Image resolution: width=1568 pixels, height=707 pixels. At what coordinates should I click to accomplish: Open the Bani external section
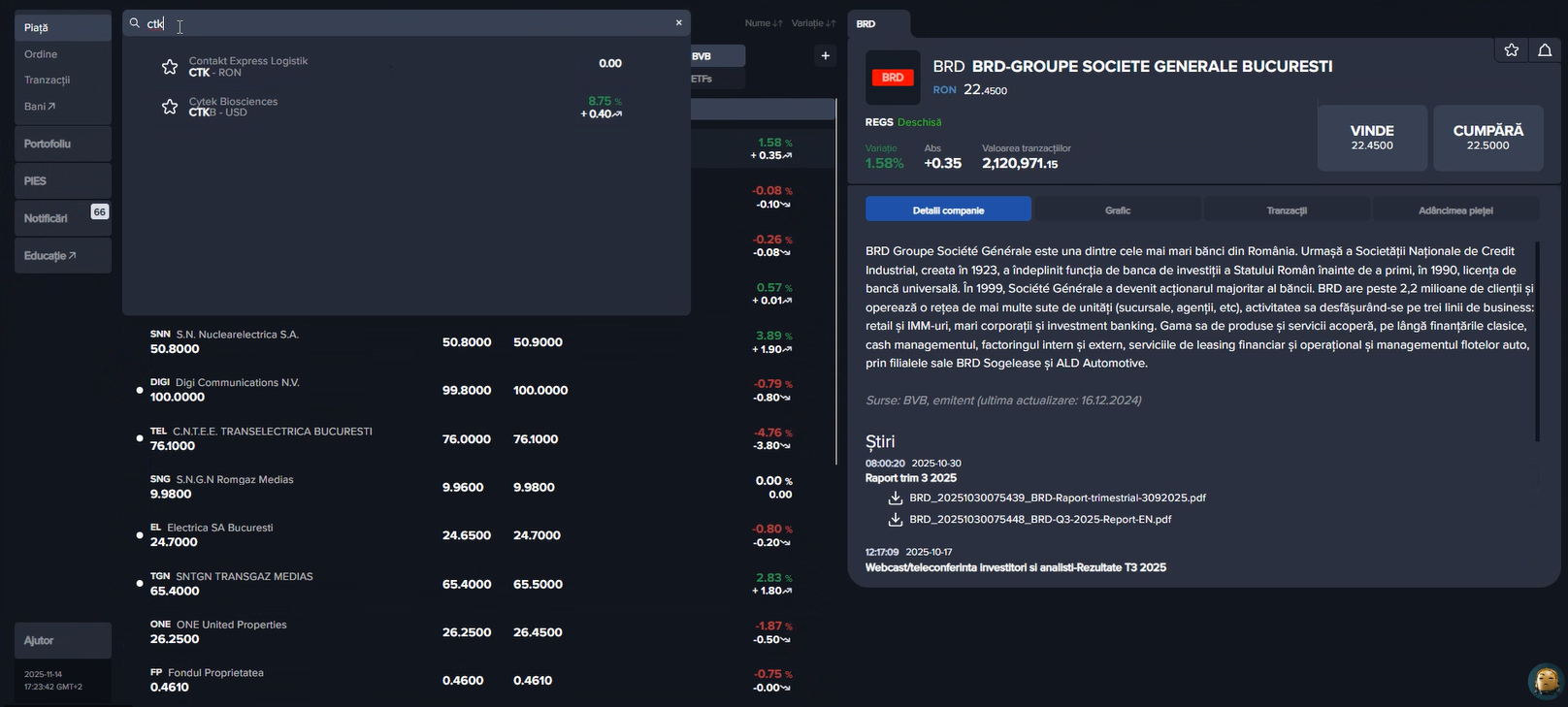click(40, 107)
